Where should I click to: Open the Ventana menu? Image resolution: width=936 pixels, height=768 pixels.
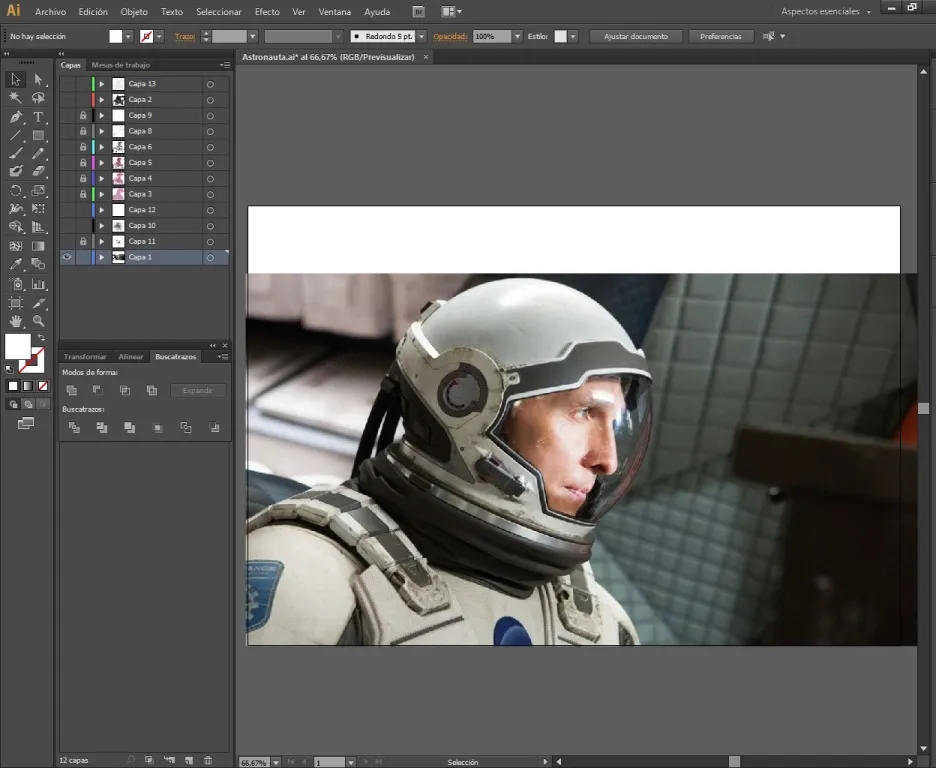(334, 11)
